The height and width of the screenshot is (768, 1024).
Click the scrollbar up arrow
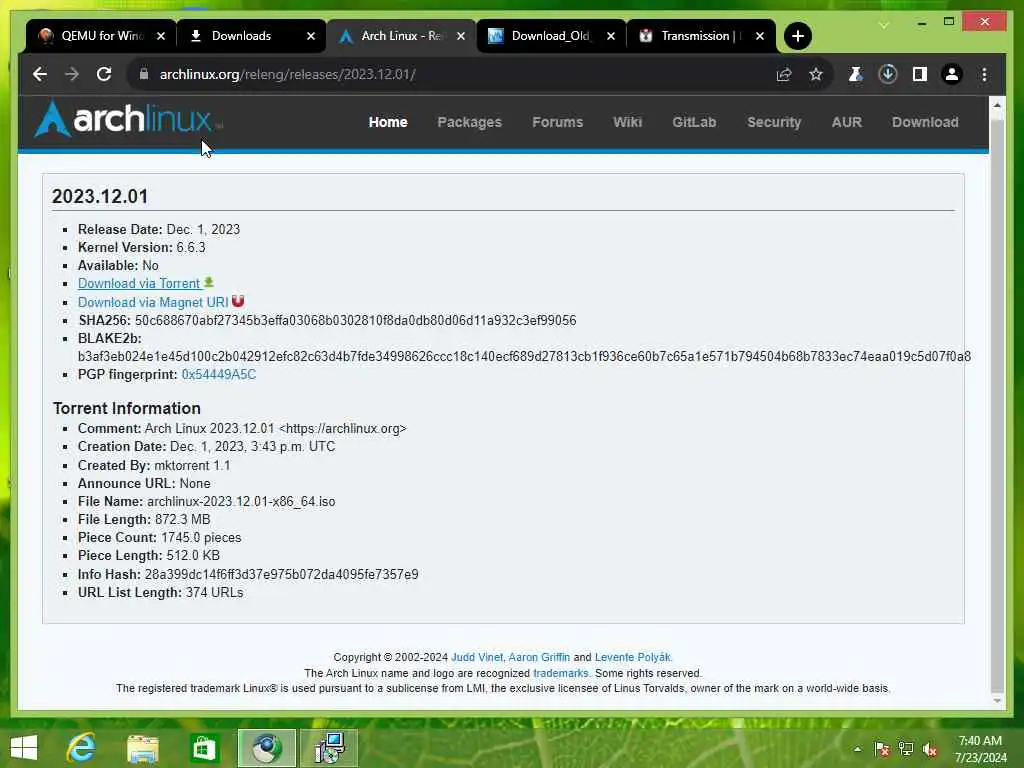(997, 105)
